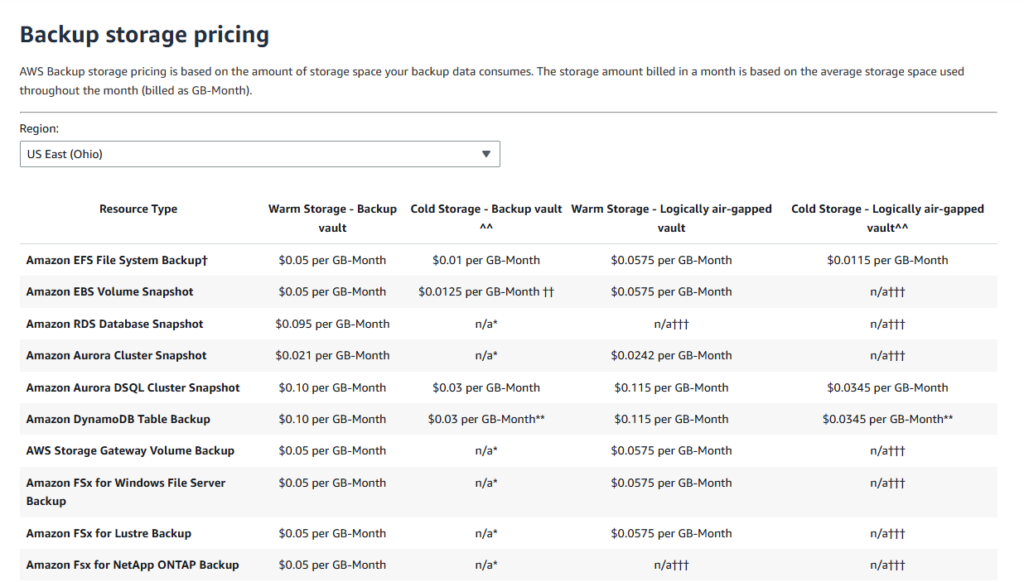The width and height of the screenshot is (1024, 582).
Task: Click Aurora DSQL warm $0.10 per GB-Month
Action: (x=332, y=387)
